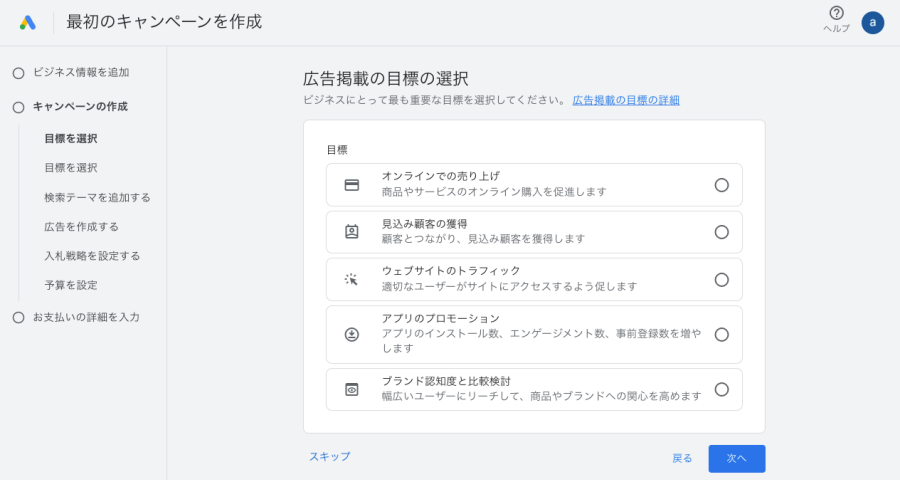The height and width of the screenshot is (480, 900).
Task: Go to 広告を作成する step
Action: [x=82, y=227]
